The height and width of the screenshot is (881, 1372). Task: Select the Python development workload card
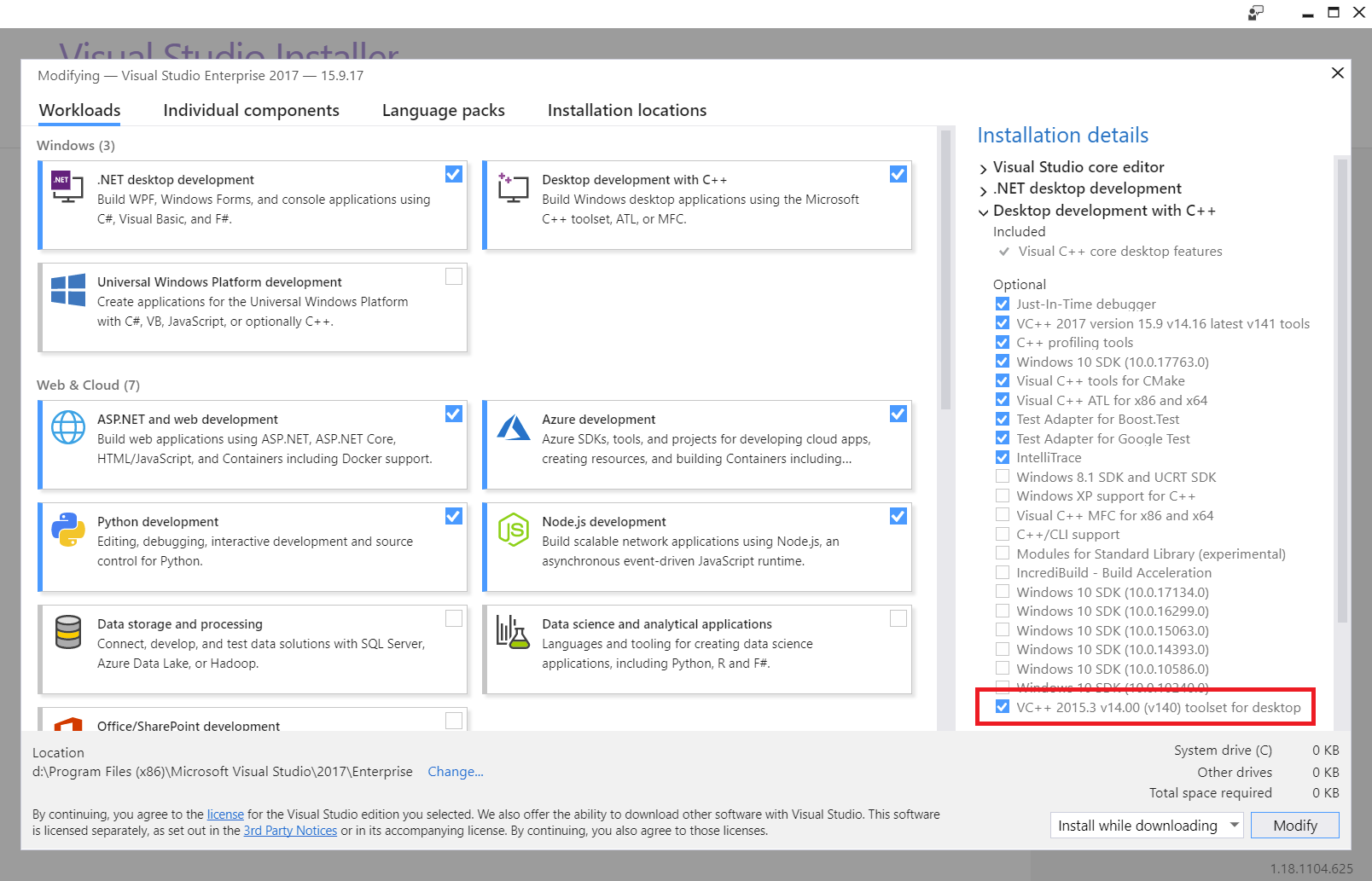tap(253, 547)
